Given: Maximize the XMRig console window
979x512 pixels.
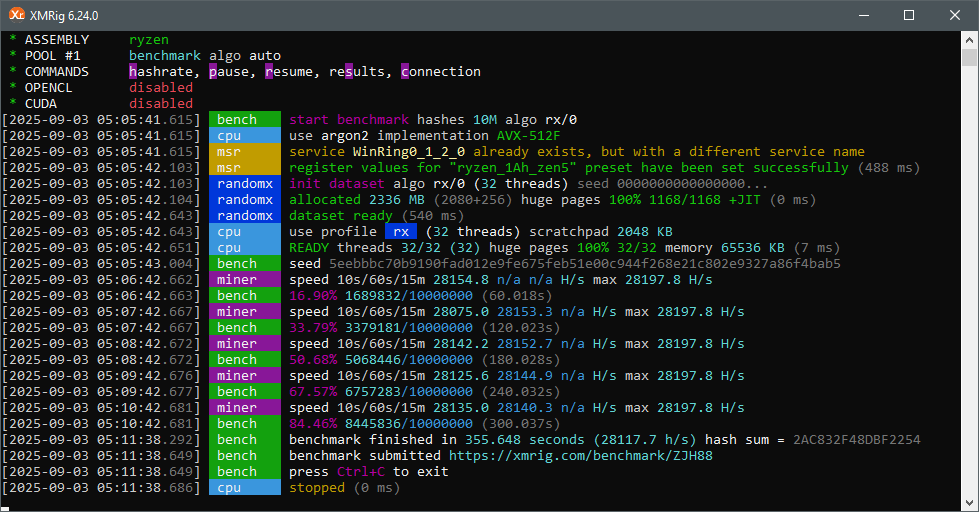Looking at the screenshot, I should pyautogui.click(x=909, y=15).
